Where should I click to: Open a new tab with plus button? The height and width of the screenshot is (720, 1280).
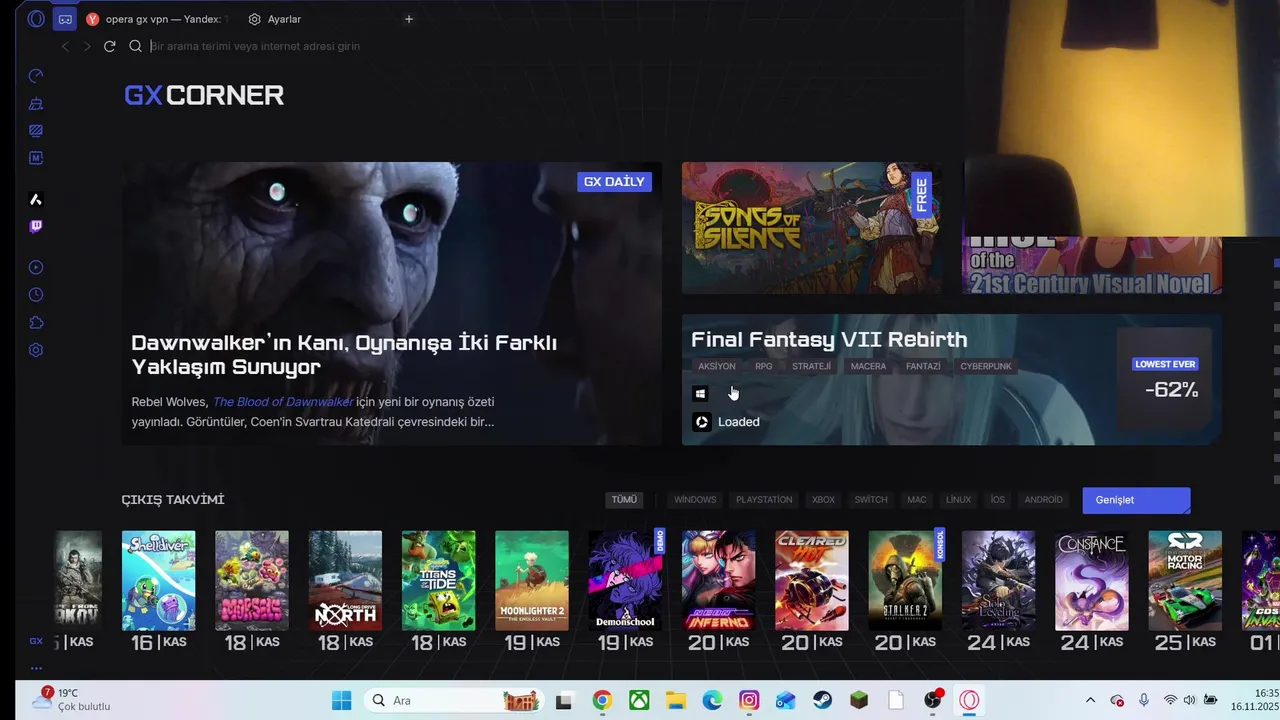(x=408, y=19)
